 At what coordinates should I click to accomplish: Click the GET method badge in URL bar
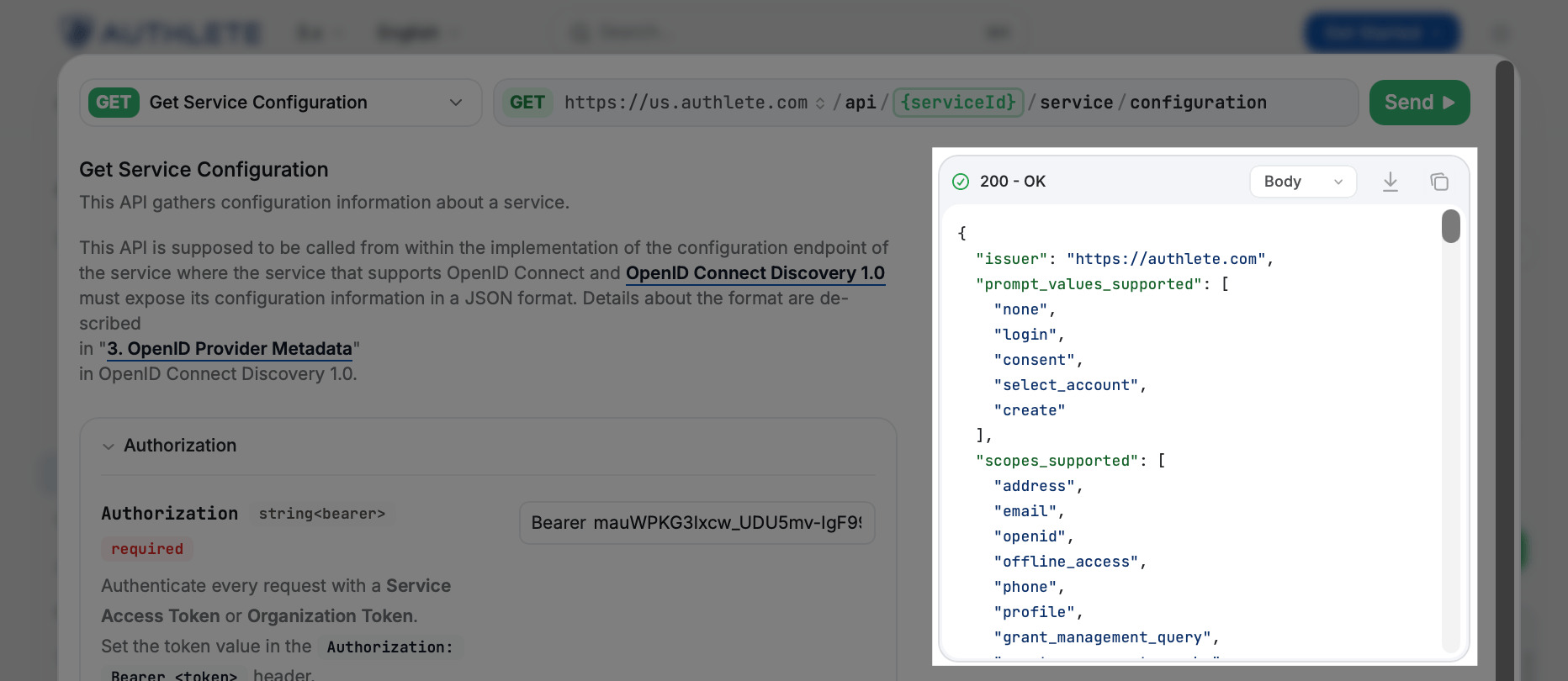point(527,103)
